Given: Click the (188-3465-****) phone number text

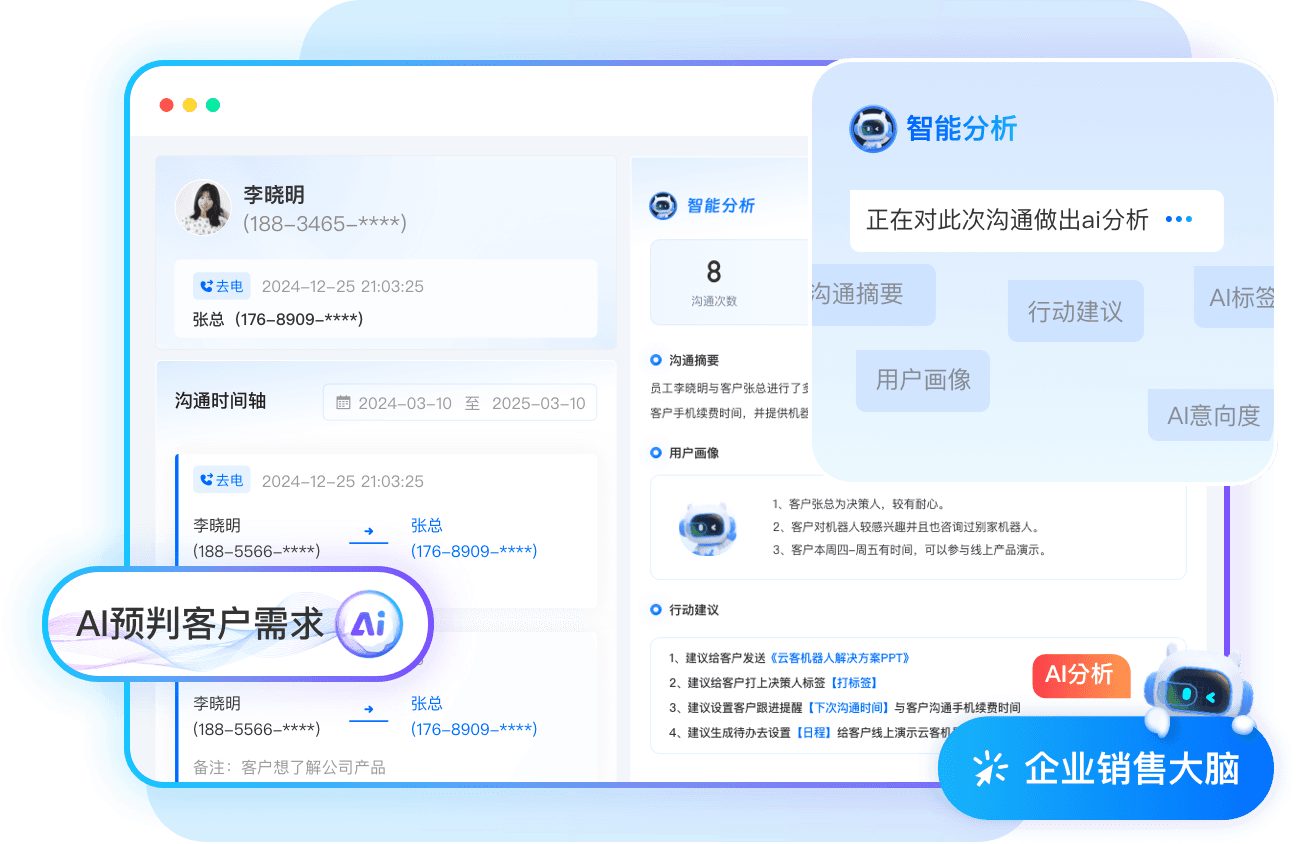Looking at the screenshot, I should pos(325,223).
